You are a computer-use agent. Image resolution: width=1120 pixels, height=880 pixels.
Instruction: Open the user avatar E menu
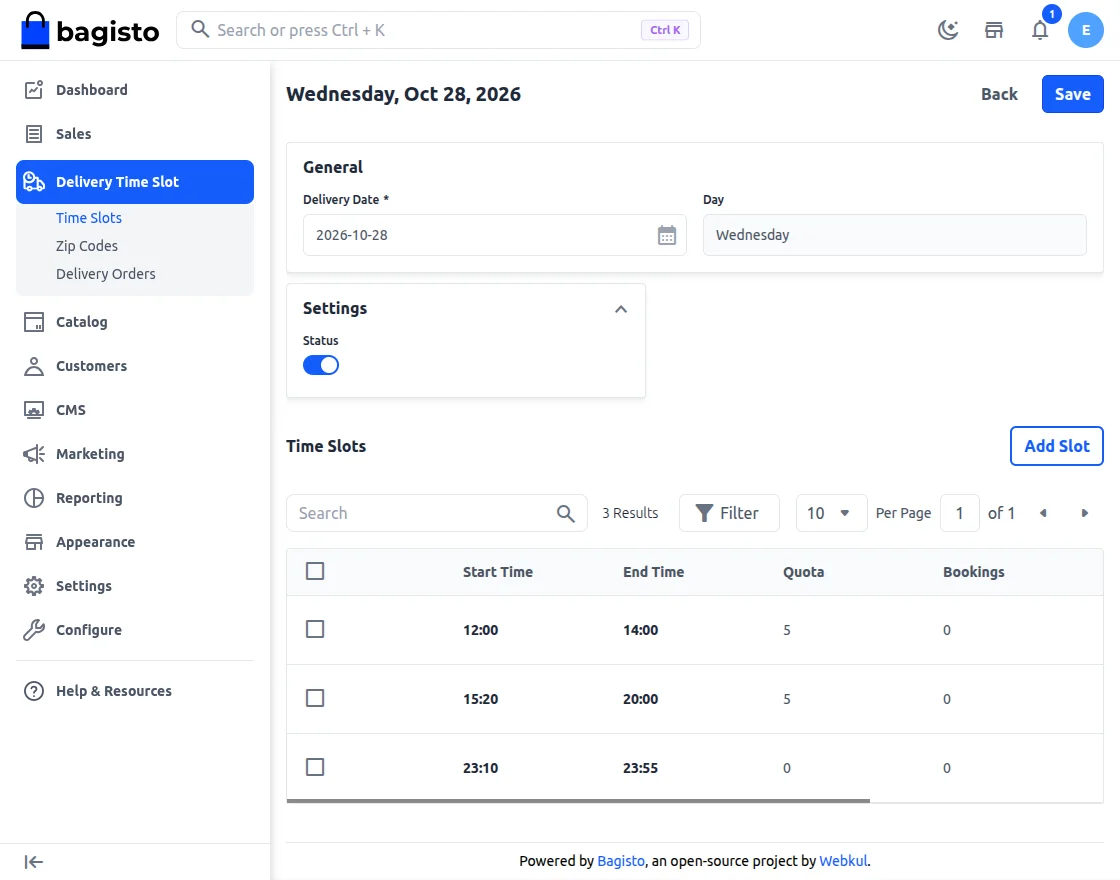[1086, 30]
